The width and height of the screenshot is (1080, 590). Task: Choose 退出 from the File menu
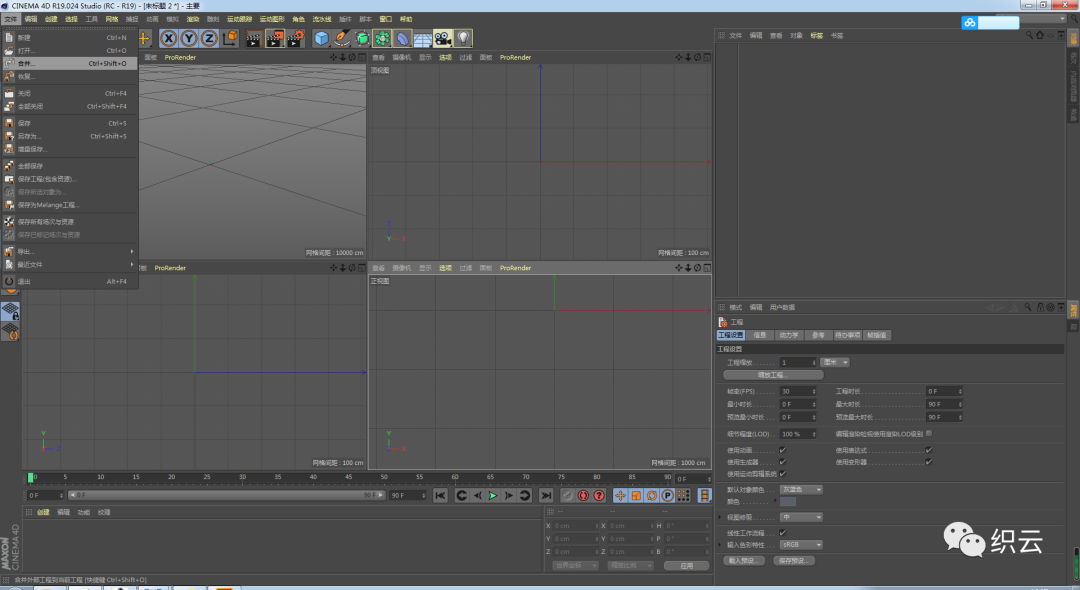point(69,281)
